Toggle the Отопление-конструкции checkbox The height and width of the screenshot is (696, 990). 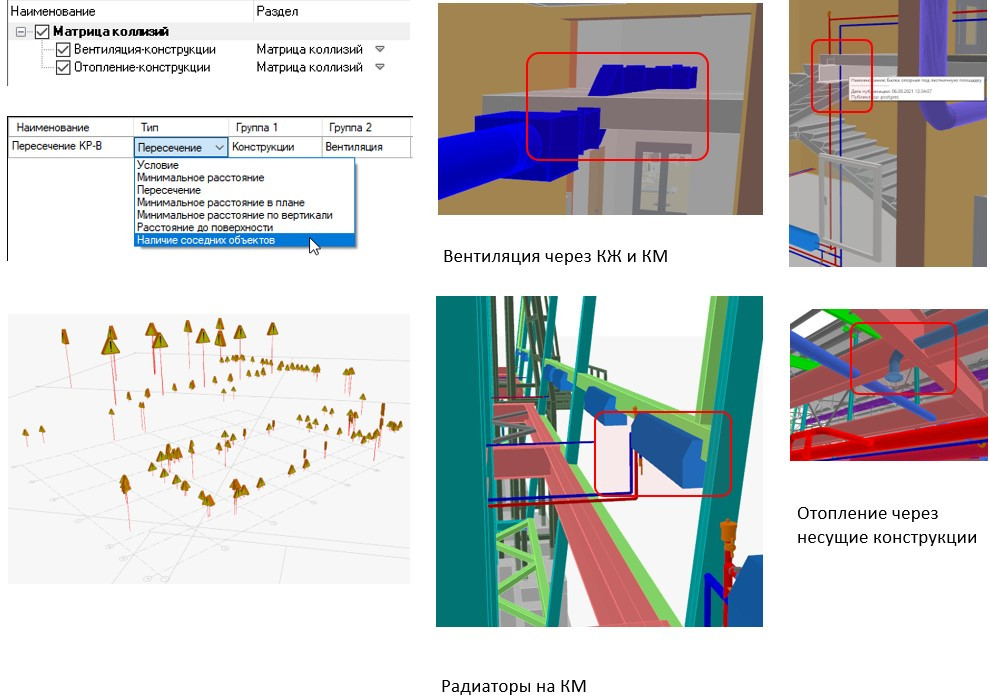tap(63, 68)
